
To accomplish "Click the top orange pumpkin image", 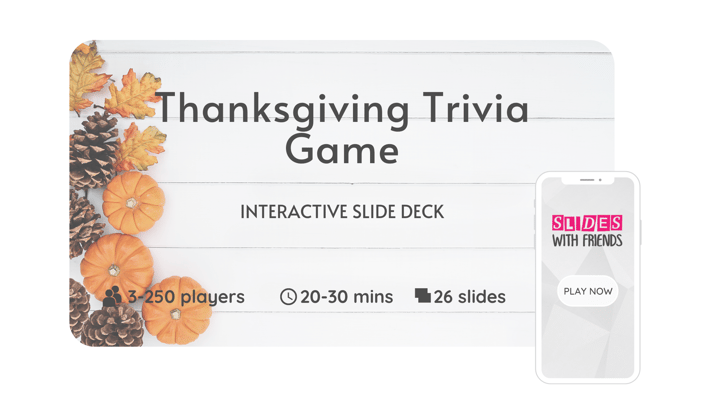I will point(133,202).
